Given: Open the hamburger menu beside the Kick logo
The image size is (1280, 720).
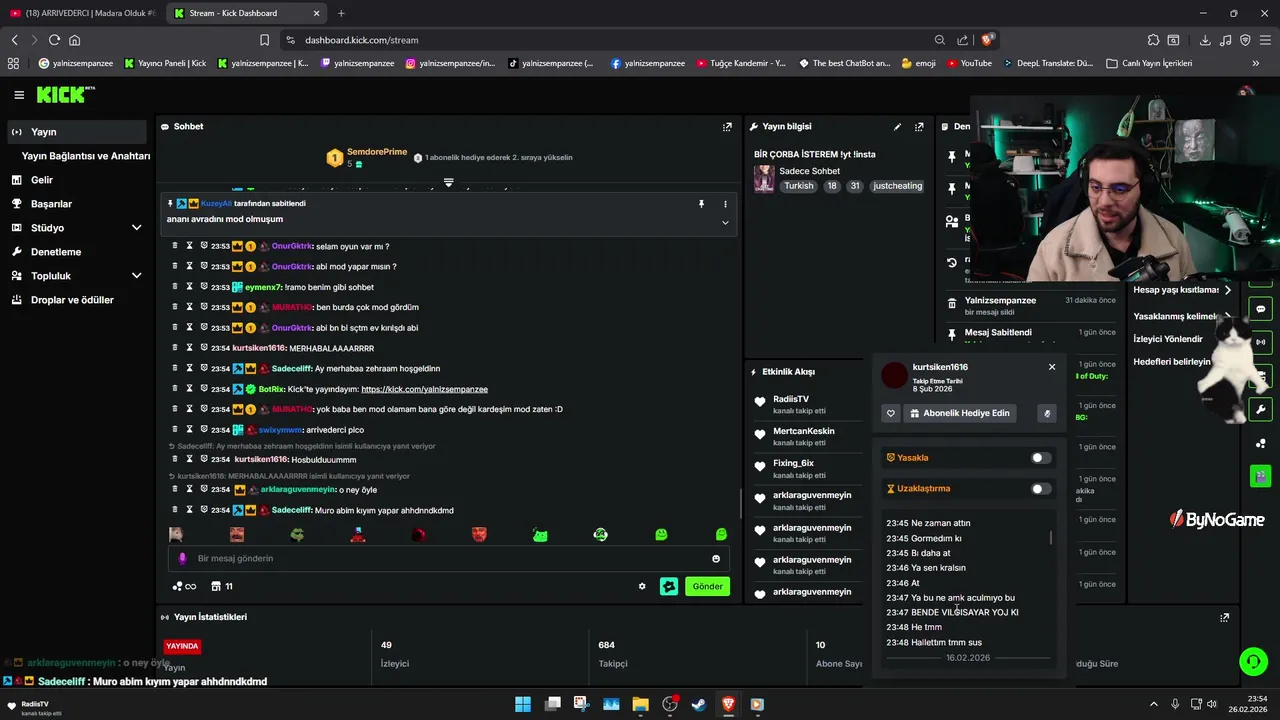Looking at the screenshot, I should (19, 95).
